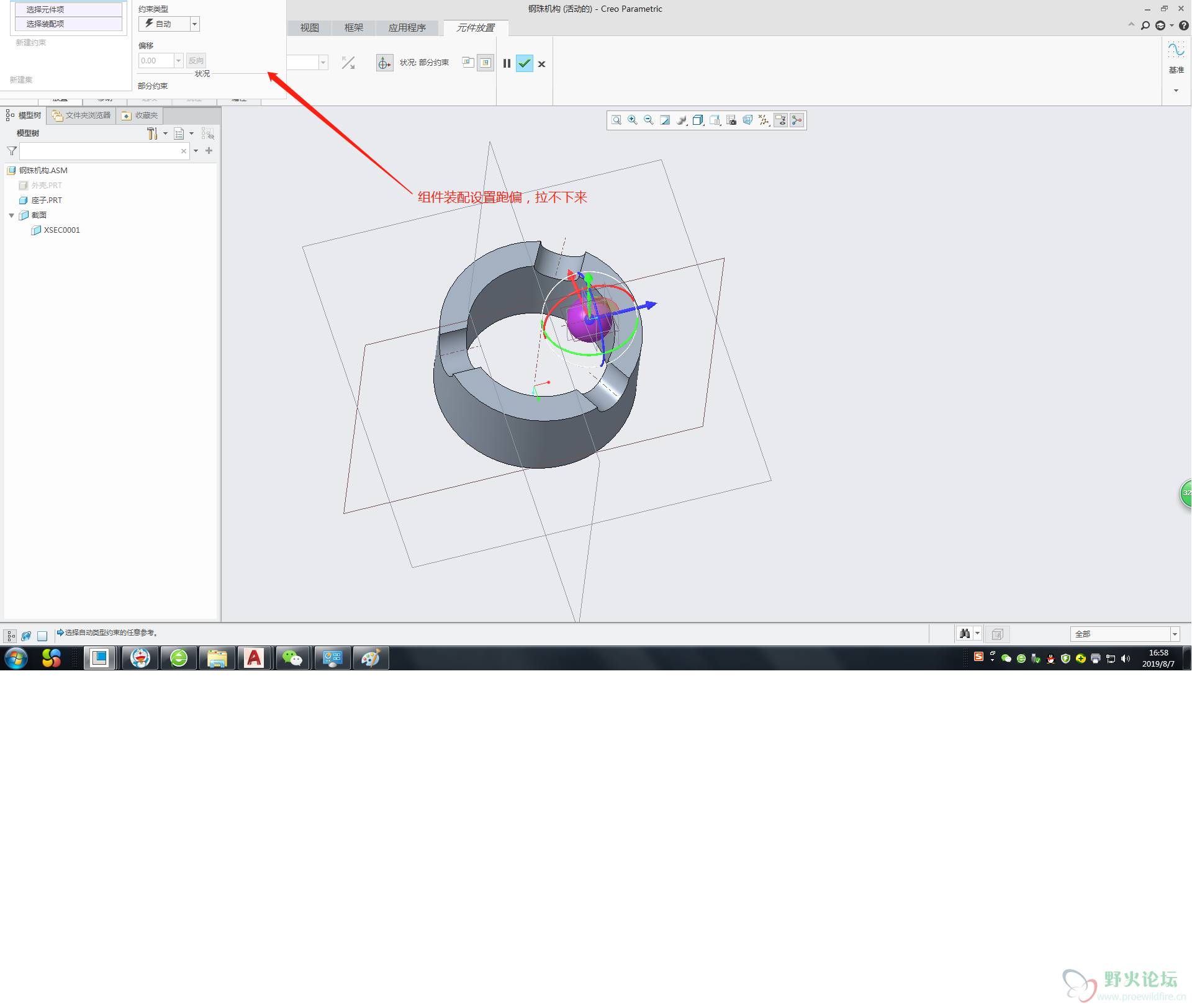
Task: Click the model tree filter funnel icon
Action: point(12,151)
